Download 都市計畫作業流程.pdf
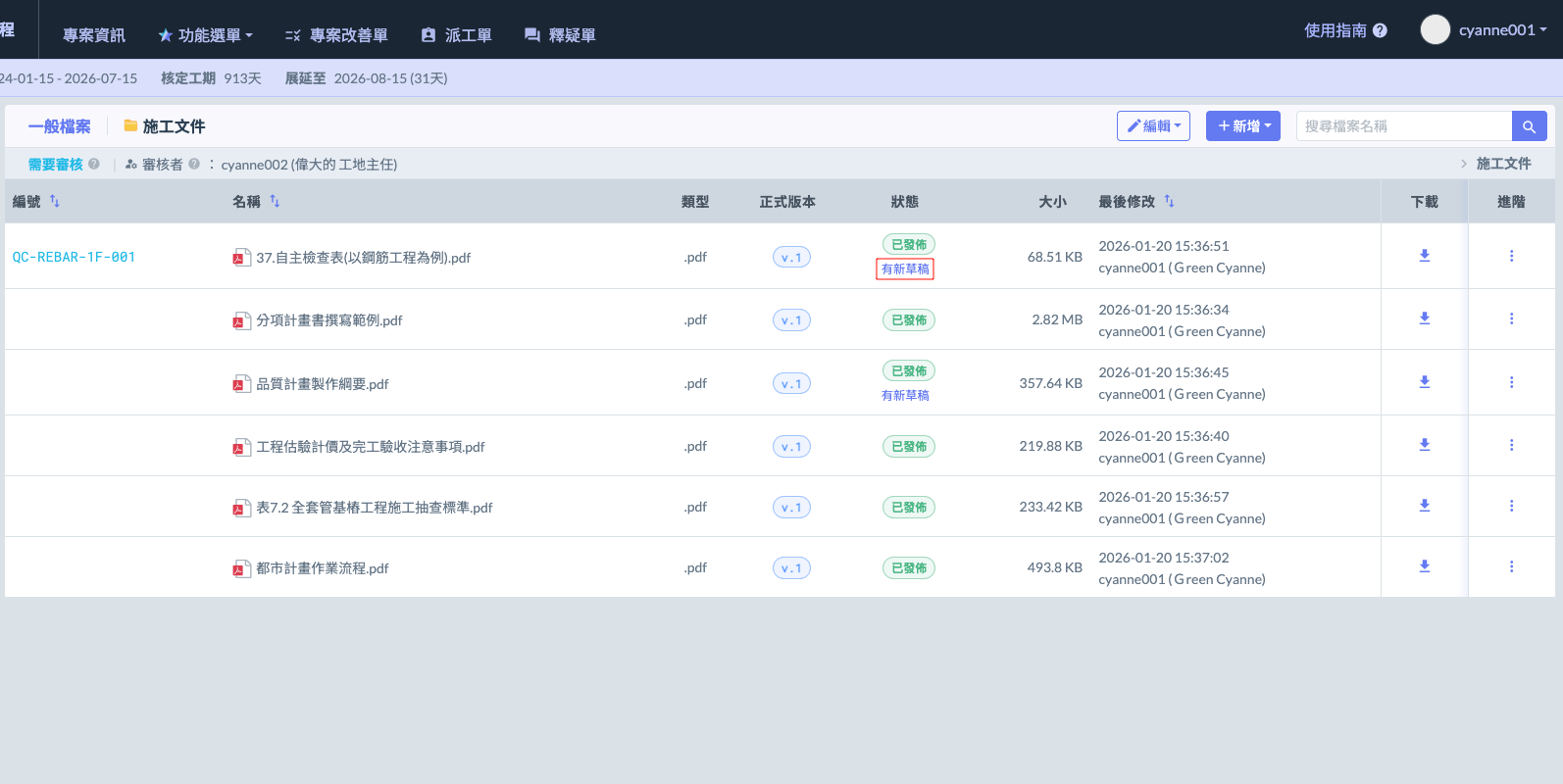Image resolution: width=1563 pixels, height=784 pixels. click(1424, 566)
